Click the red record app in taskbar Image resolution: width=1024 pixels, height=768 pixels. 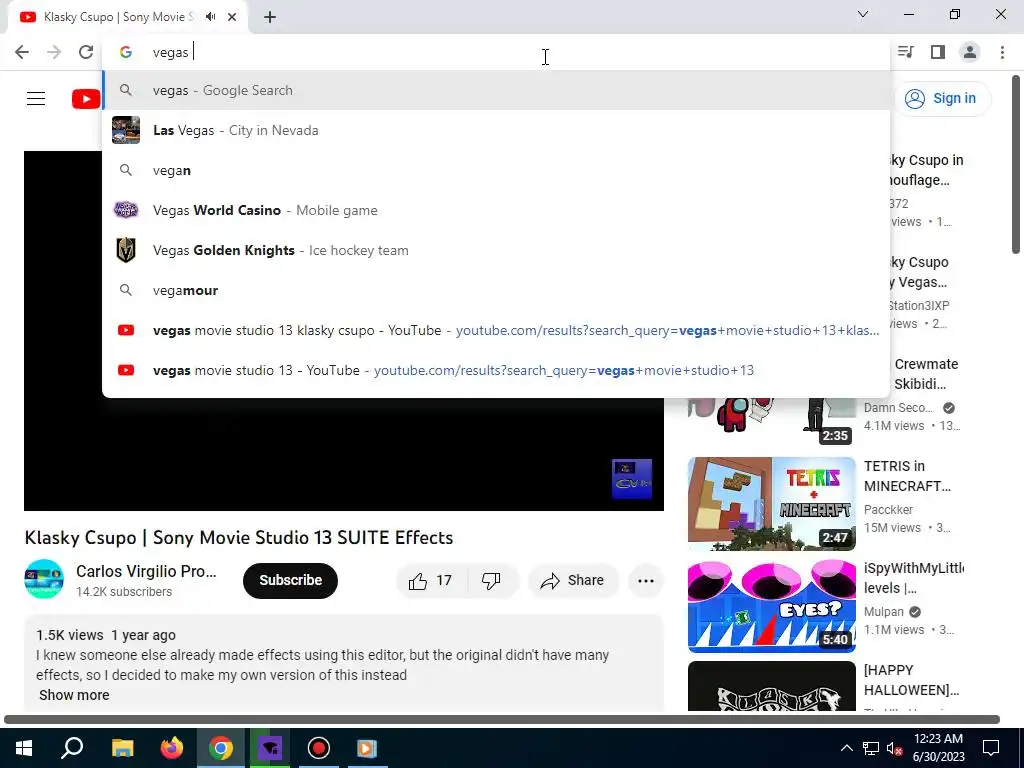[x=319, y=748]
